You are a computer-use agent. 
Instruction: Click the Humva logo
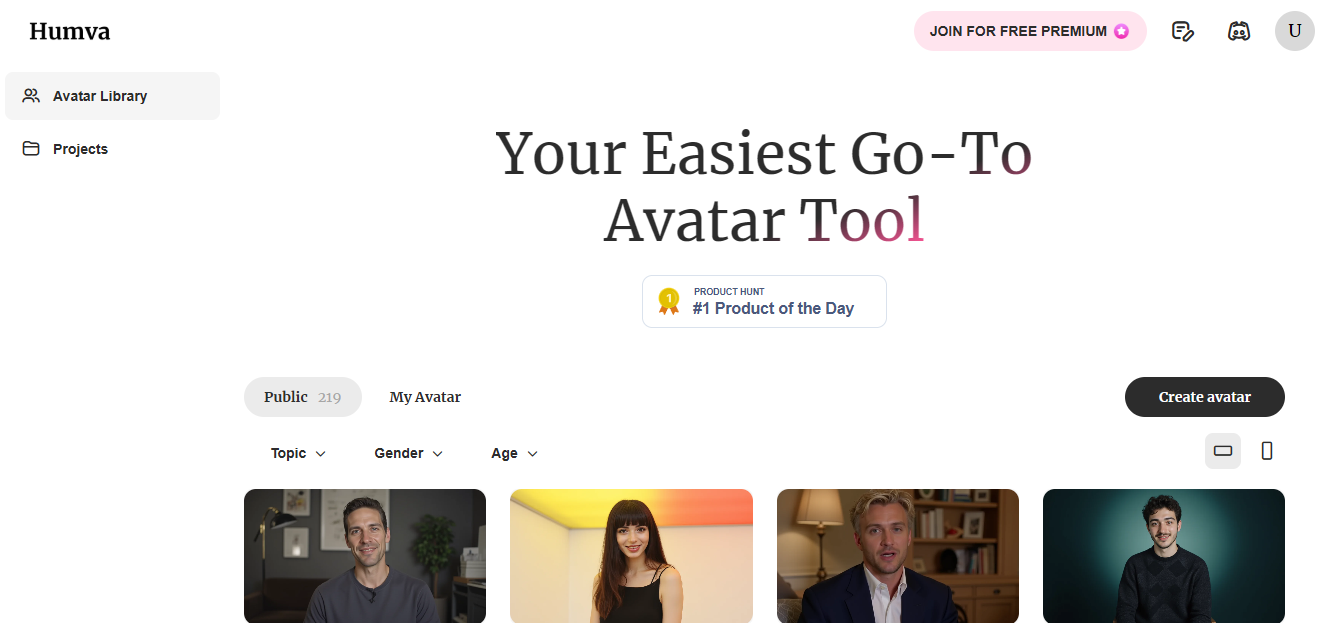click(x=70, y=32)
